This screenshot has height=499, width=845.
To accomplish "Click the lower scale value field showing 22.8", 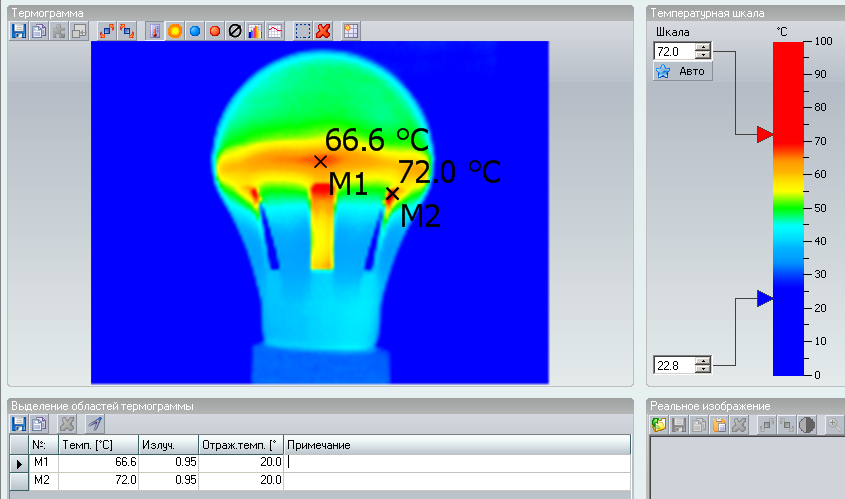I will (674, 365).
